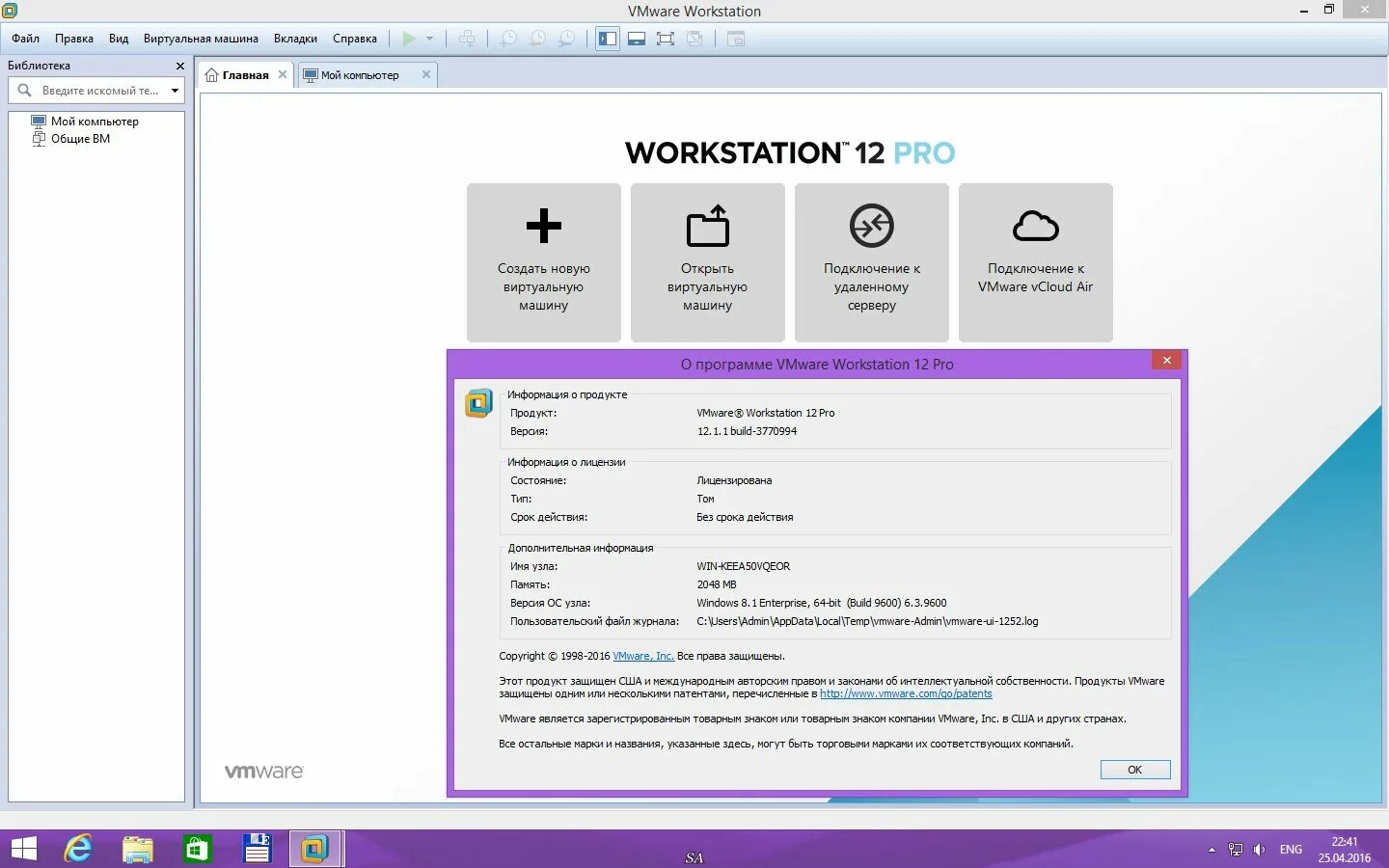The height and width of the screenshot is (868, 1389).
Task: Open the VMware, Inc. link
Action: pos(643,656)
